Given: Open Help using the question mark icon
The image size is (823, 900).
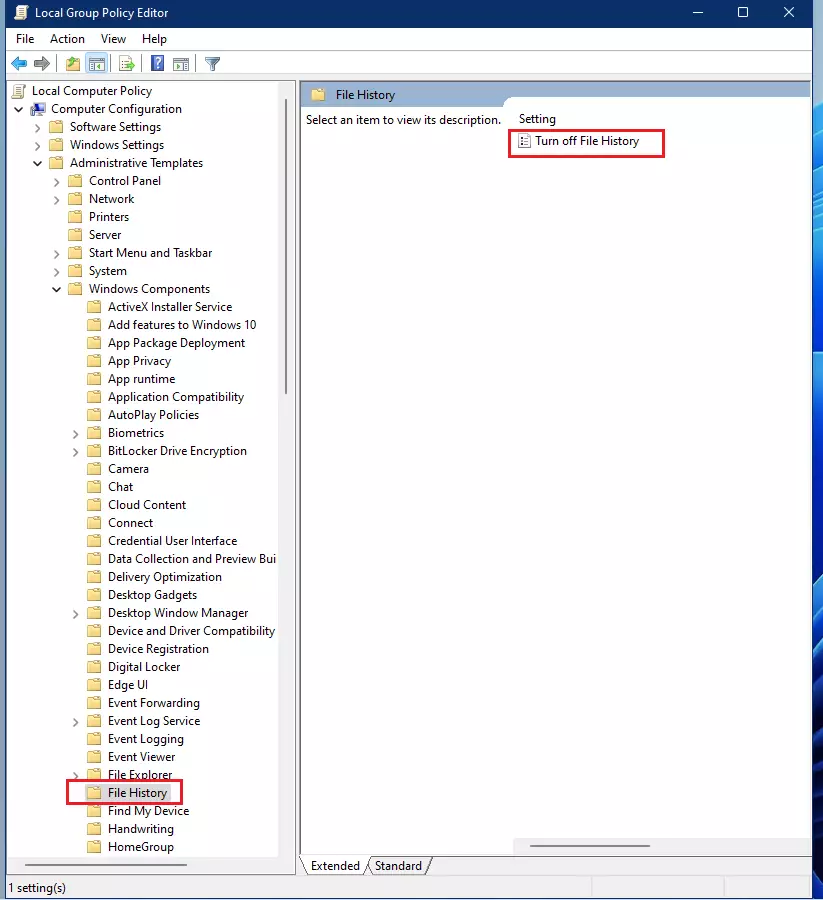Looking at the screenshot, I should [x=157, y=63].
